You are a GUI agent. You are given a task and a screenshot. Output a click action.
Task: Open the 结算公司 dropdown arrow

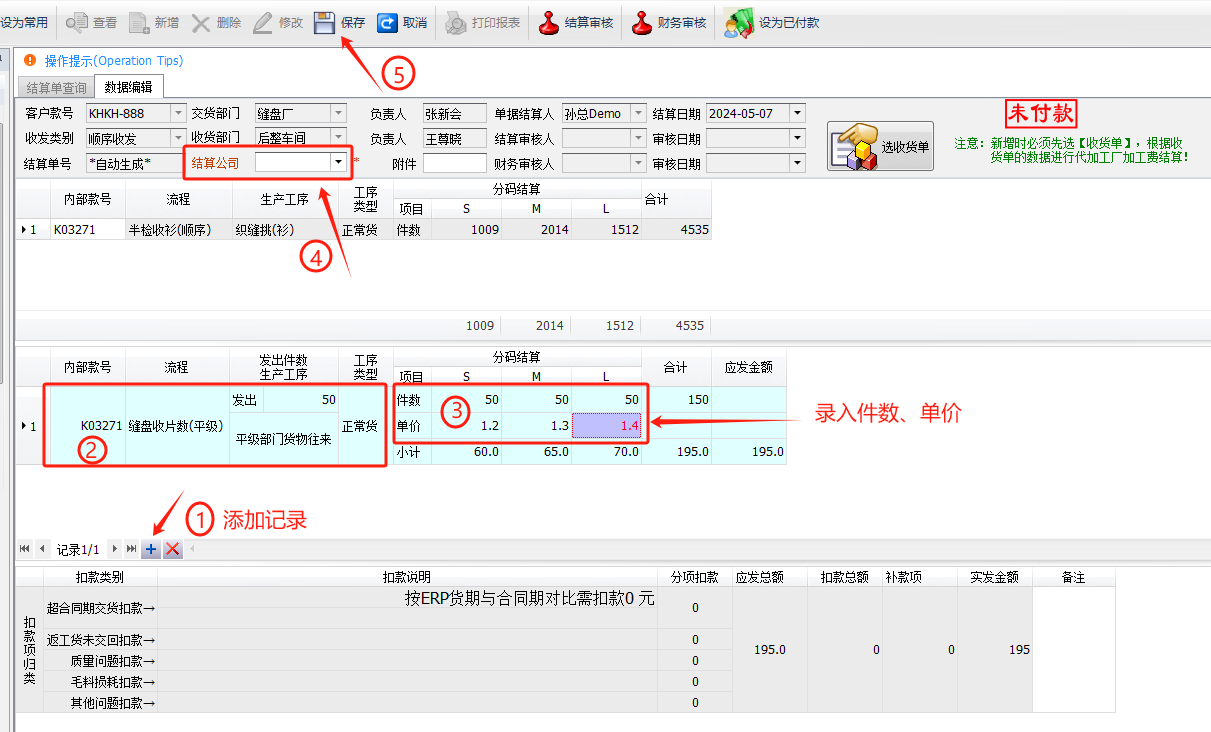click(x=339, y=162)
